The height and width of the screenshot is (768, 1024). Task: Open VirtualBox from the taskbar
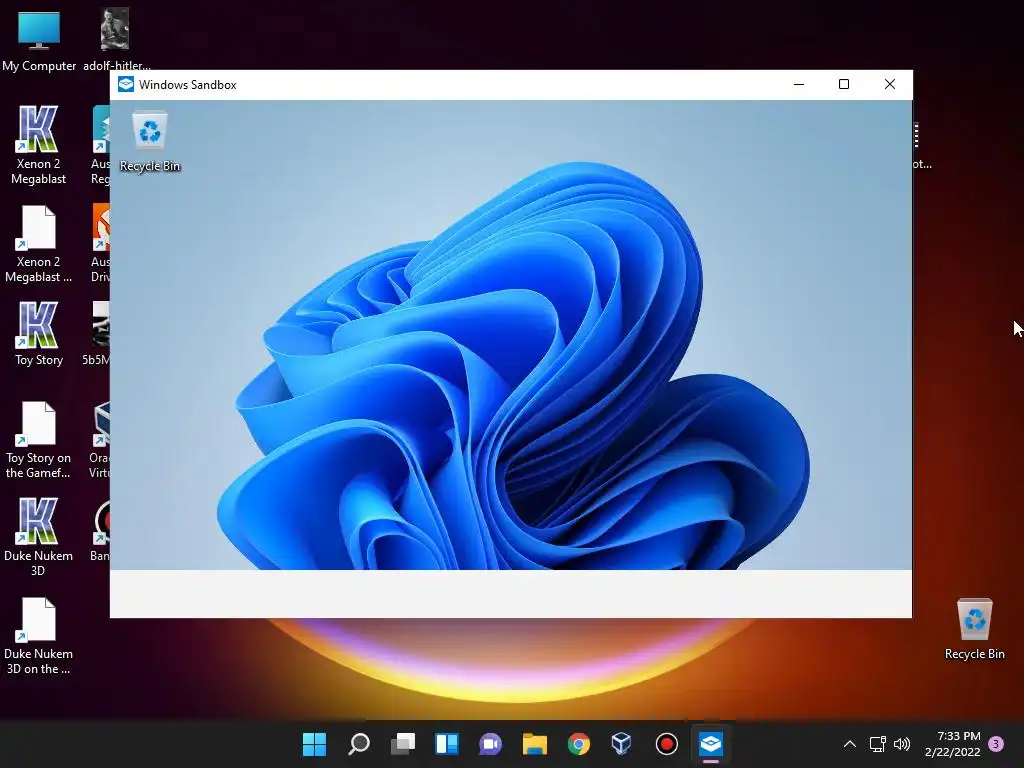click(622, 744)
